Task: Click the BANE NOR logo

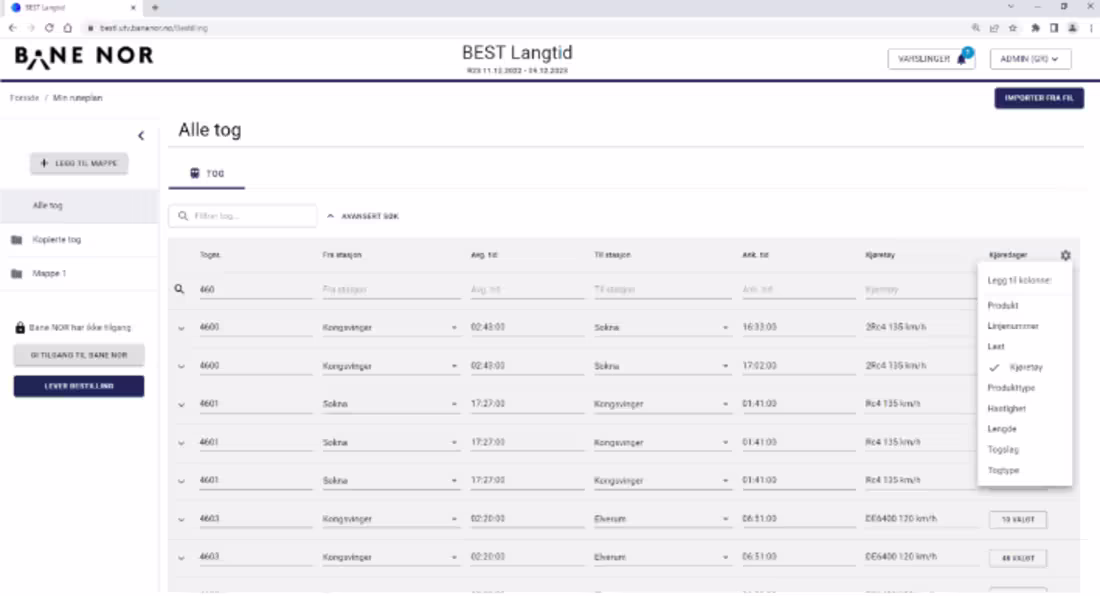Action: click(83, 56)
